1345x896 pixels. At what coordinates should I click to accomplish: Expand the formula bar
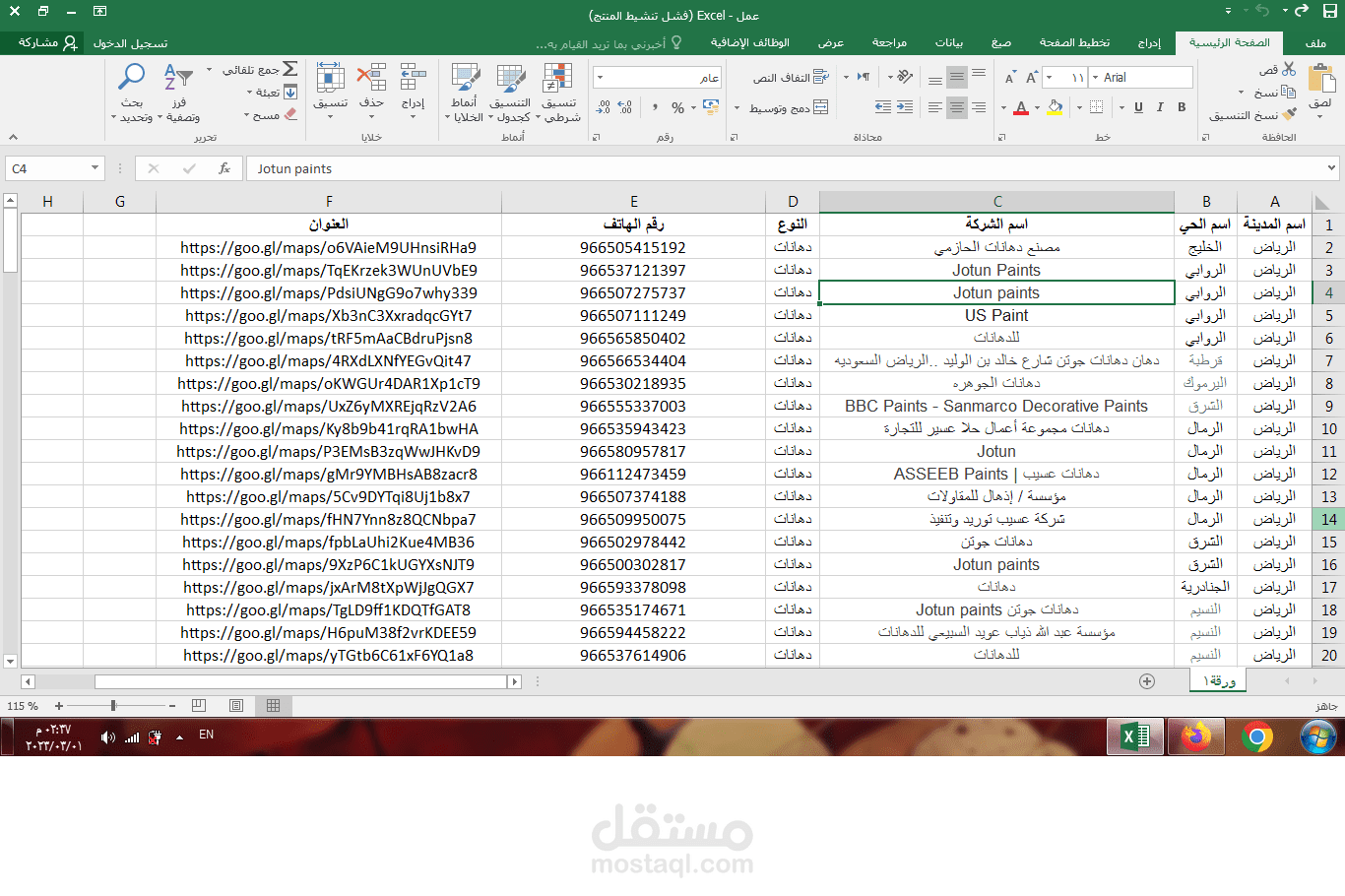[x=1332, y=168]
